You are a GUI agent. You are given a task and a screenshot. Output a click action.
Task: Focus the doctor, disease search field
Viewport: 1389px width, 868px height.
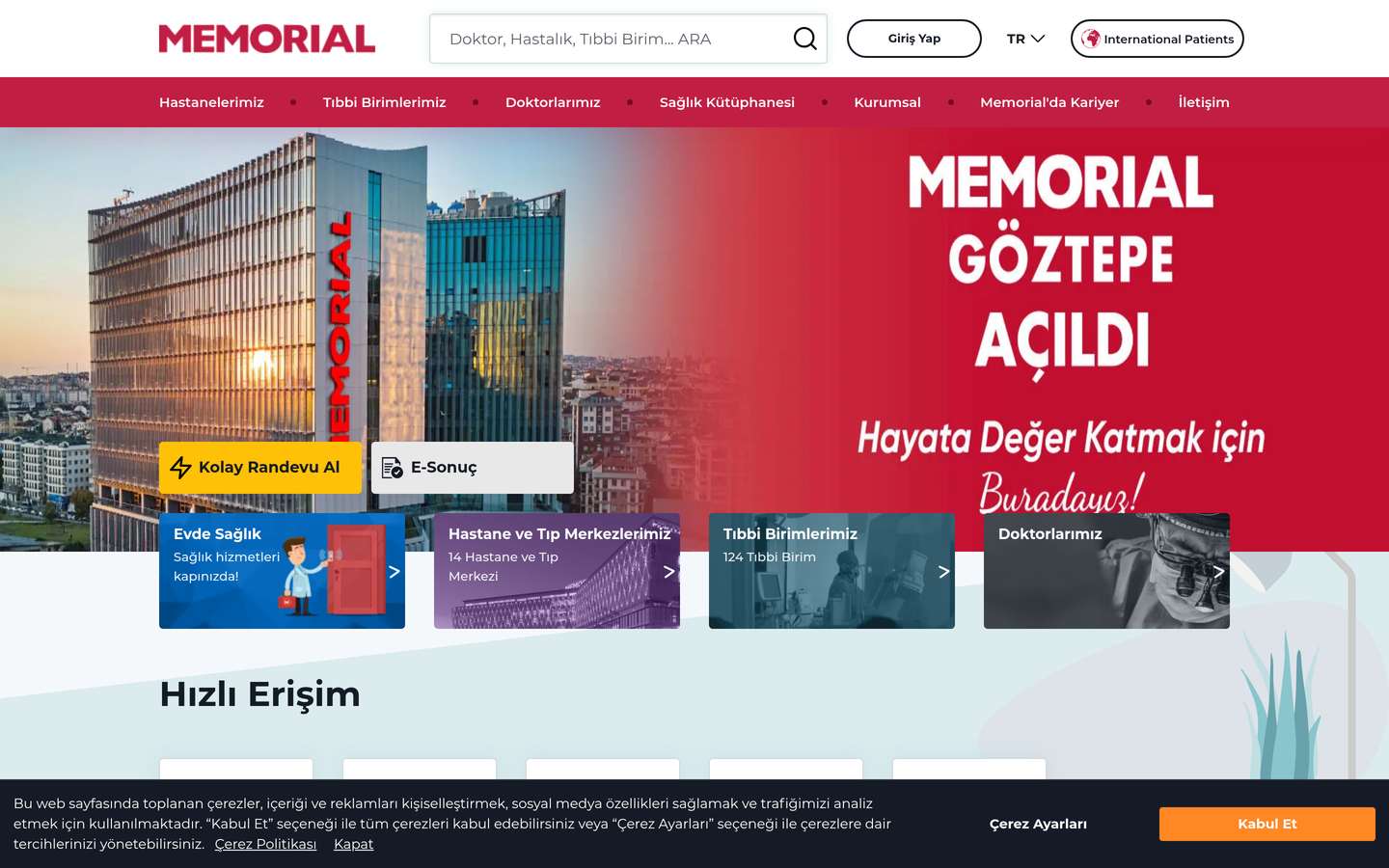[628, 39]
